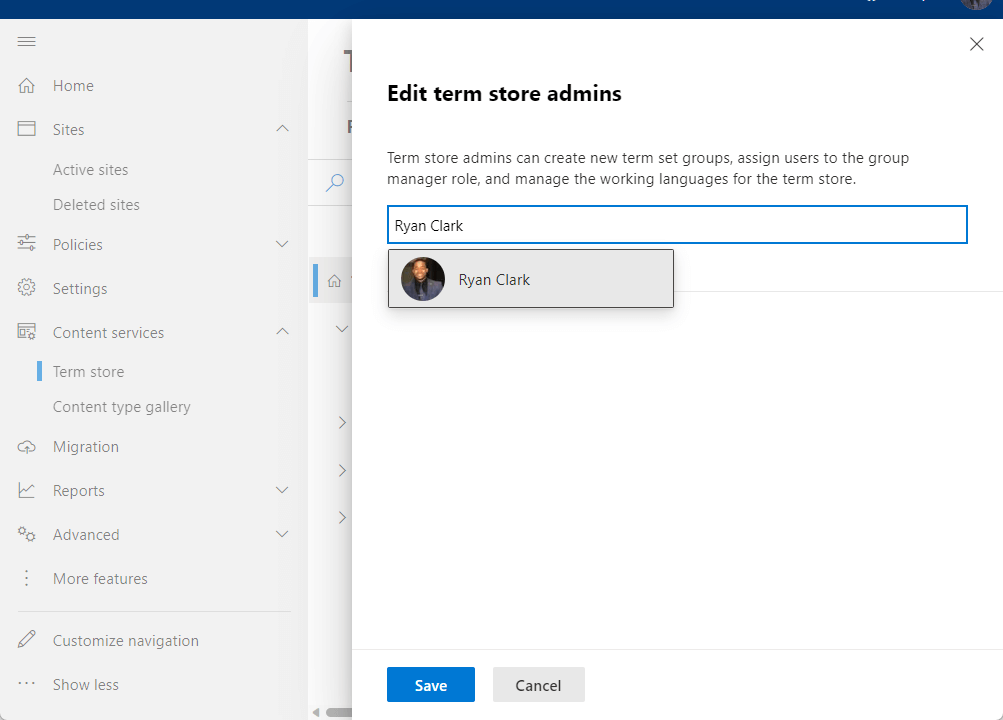Click the Sites label
This screenshot has width=1003, height=720.
[x=68, y=130]
